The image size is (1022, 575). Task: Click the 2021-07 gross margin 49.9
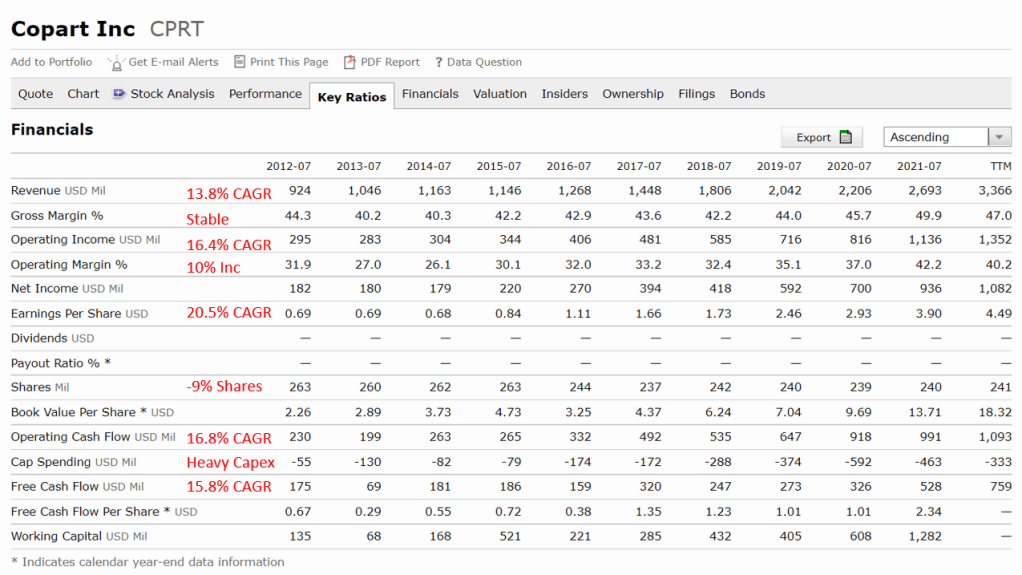click(x=929, y=216)
